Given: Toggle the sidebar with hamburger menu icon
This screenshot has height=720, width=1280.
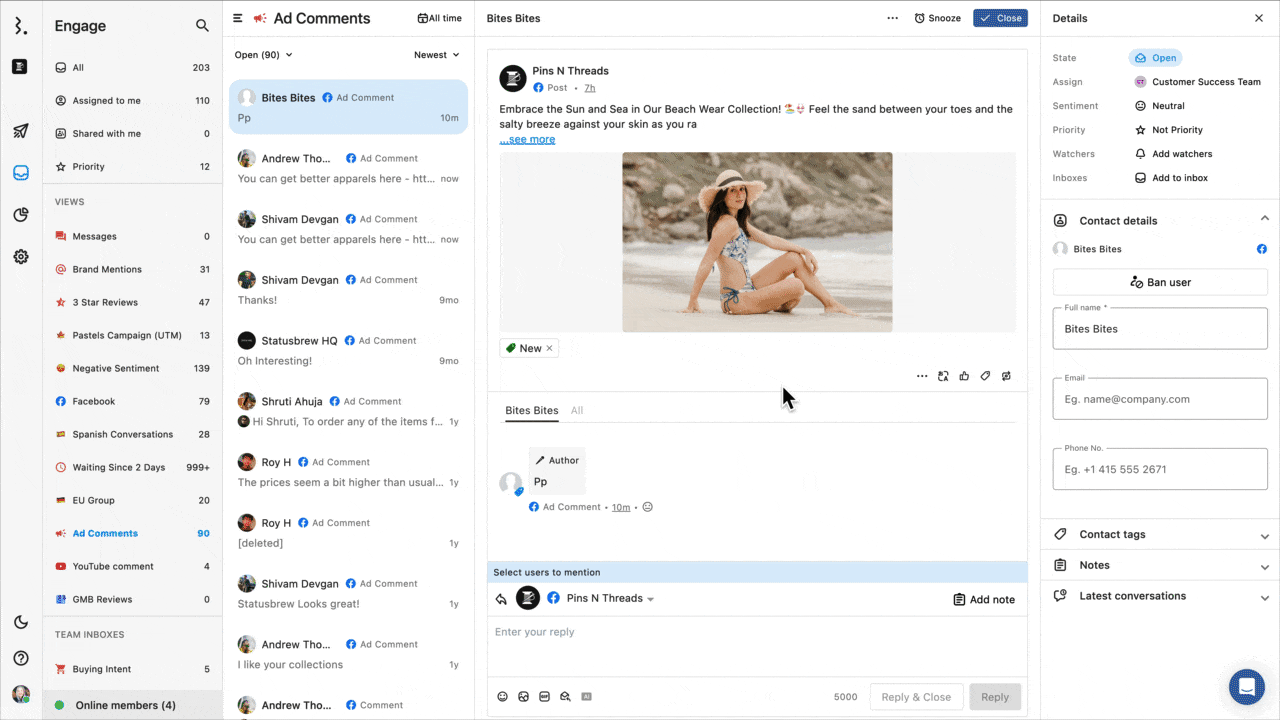Looking at the screenshot, I should [x=238, y=18].
